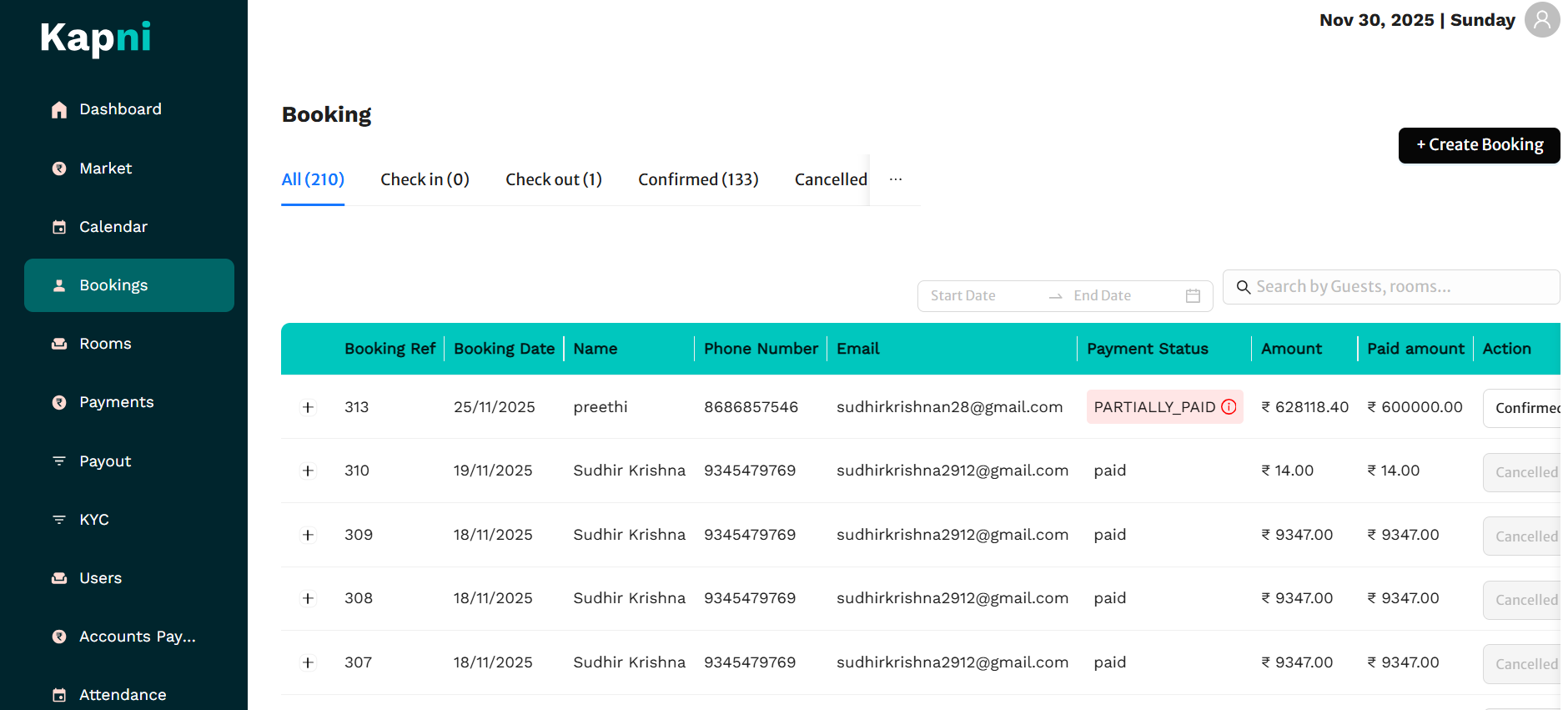The image size is (1568, 710).
Task: Click the search magnifier icon
Action: pyautogui.click(x=1243, y=287)
